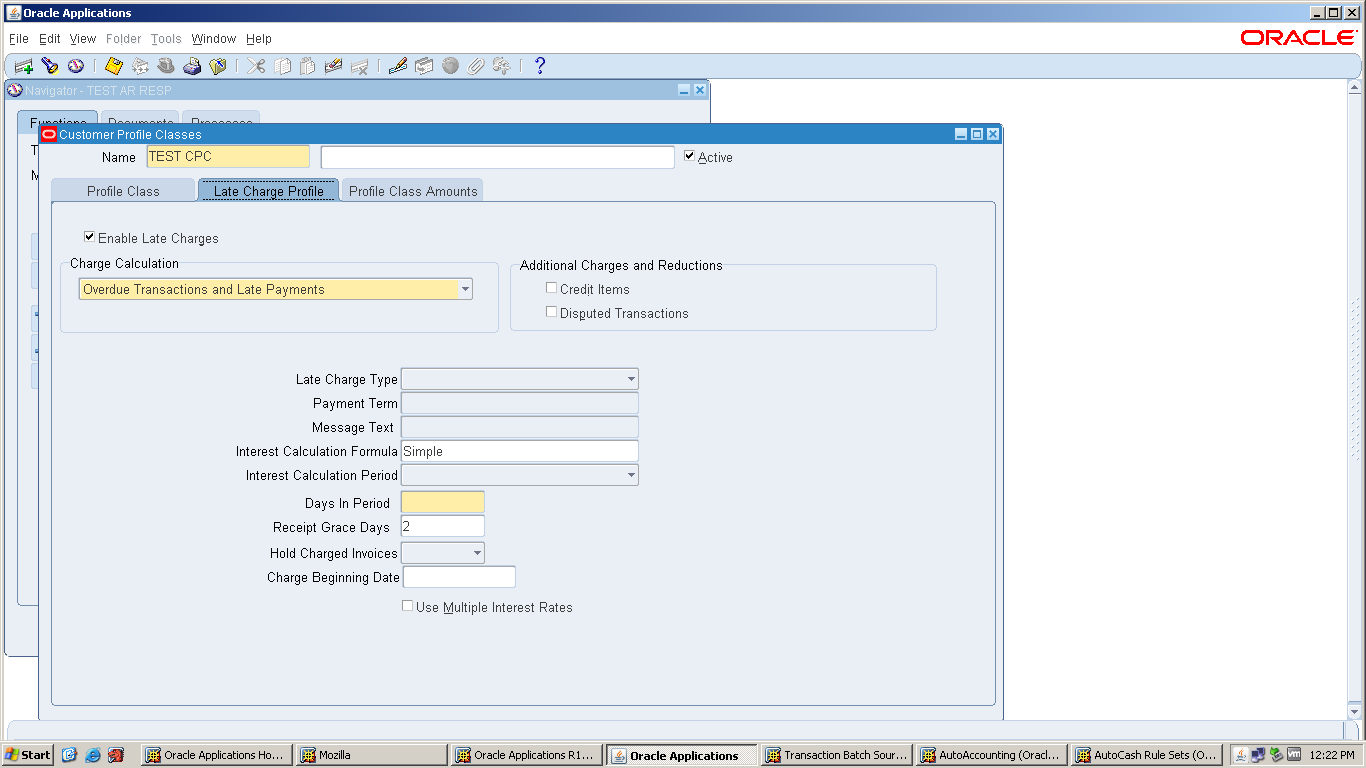Open the View menu
Viewport: 1366px width, 768px height.
[x=83, y=39]
